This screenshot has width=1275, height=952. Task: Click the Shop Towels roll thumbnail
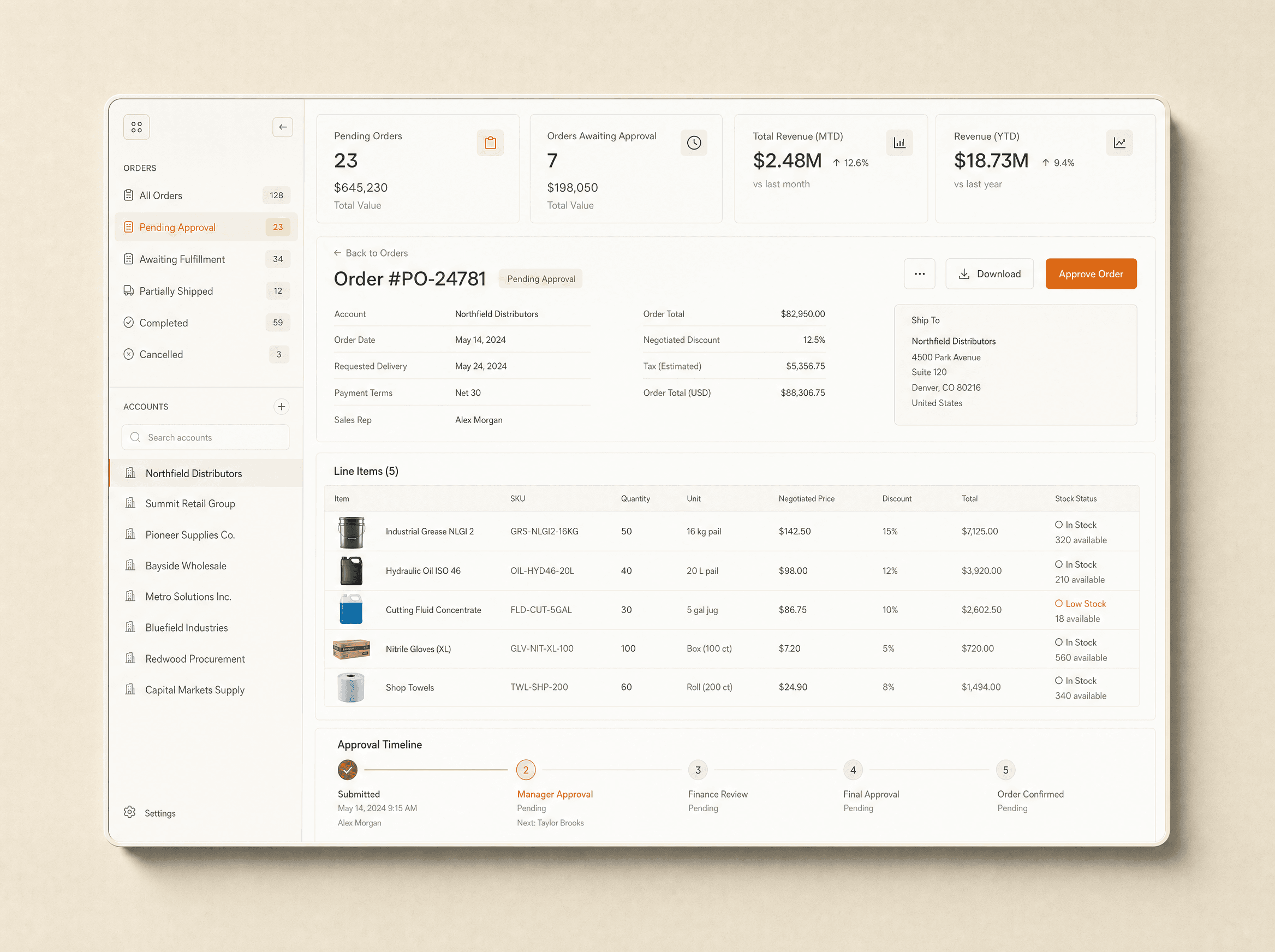point(351,687)
